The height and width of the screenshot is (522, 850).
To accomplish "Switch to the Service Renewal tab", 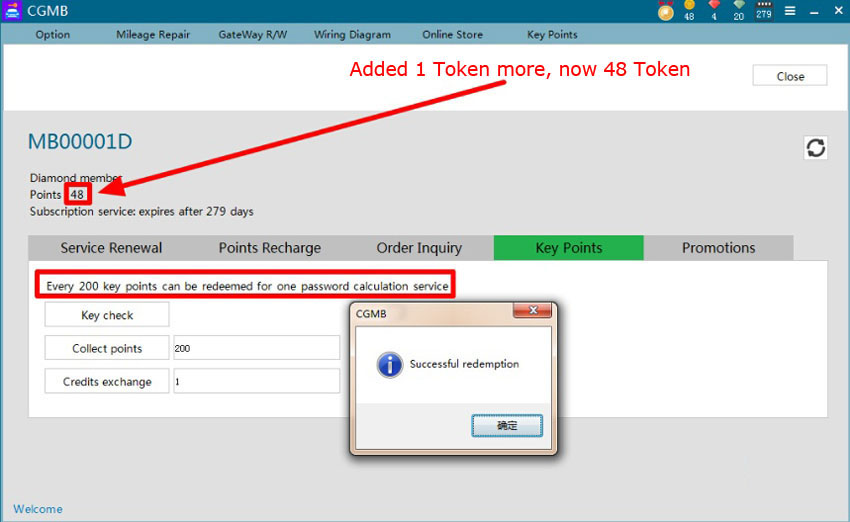I will click(x=111, y=248).
